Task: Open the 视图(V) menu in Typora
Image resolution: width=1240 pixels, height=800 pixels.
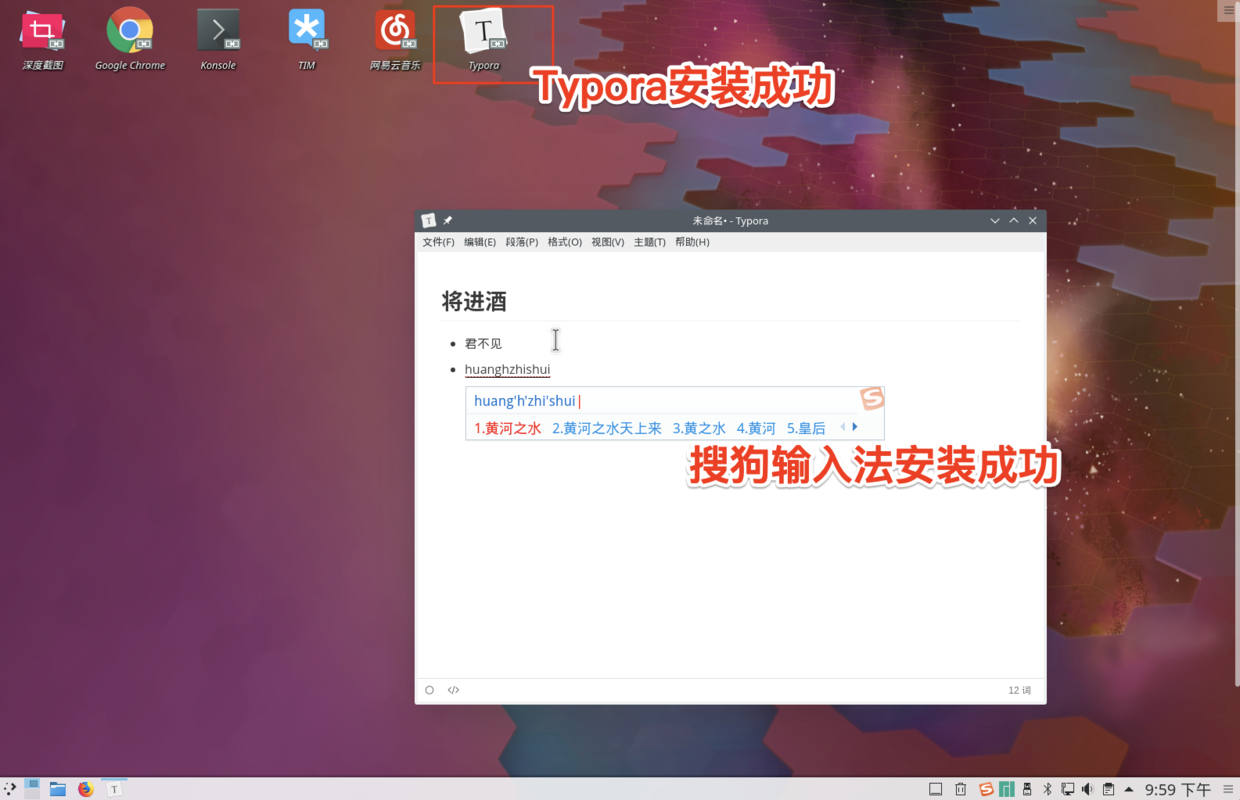Action: click(x=608, y=242)
